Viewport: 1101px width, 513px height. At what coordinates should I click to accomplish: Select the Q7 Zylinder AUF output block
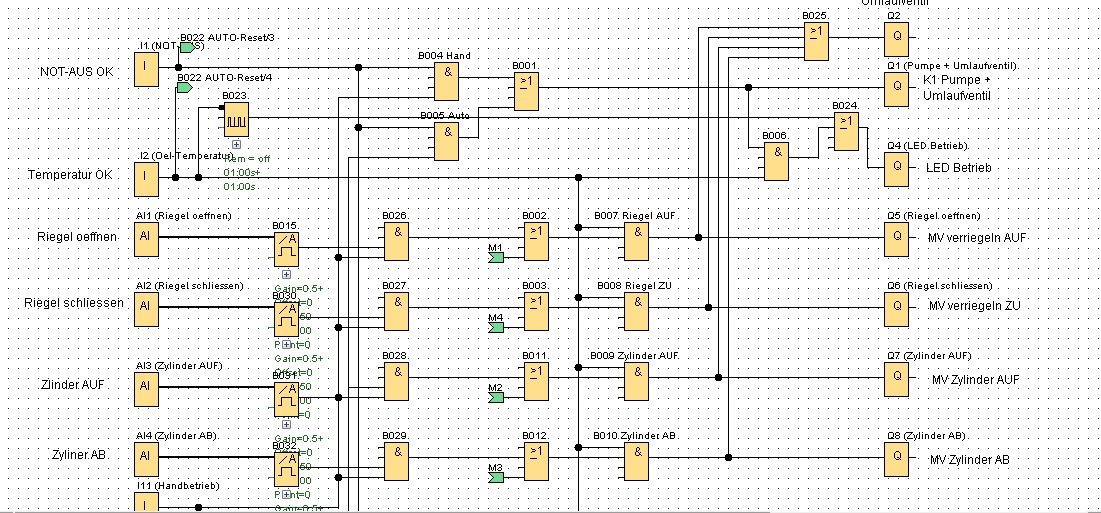point(897,378)
